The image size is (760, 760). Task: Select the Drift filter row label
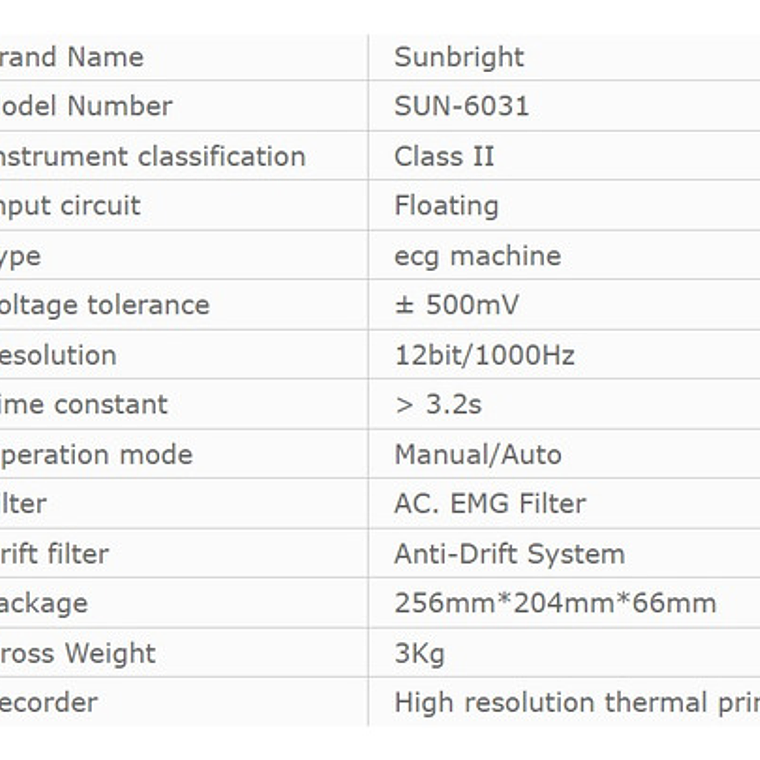(54, 554)
